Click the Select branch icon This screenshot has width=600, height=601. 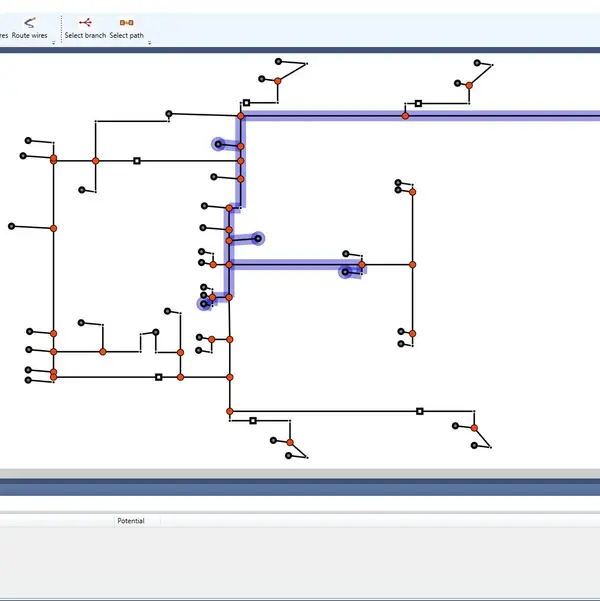pyautogui.click(x=85, y=21)
